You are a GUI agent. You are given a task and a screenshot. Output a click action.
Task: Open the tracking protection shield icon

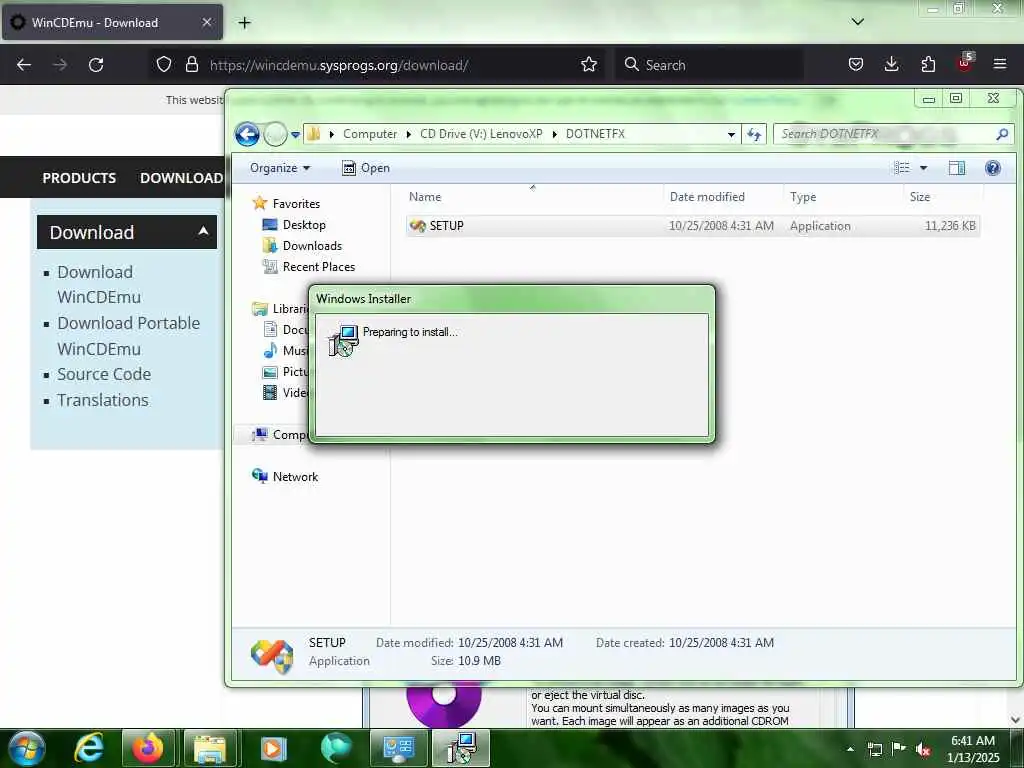tap(164, 65)
